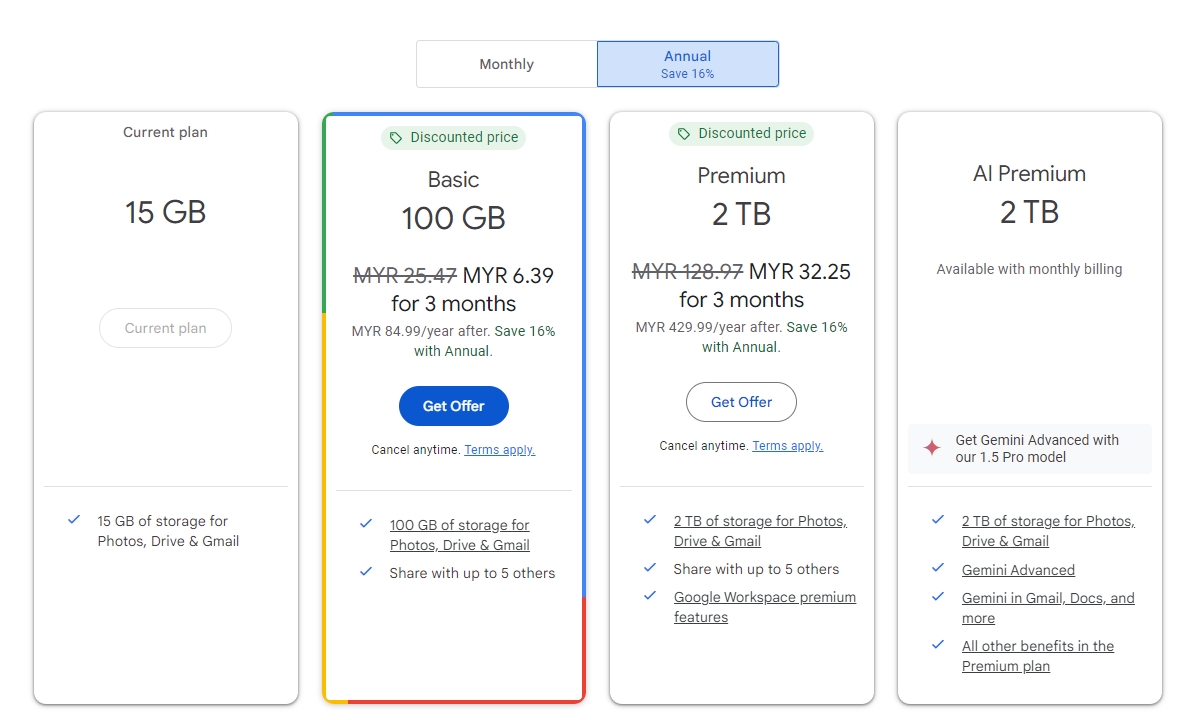The width and height of the screenshot is (1200, 720).
Task: Click the MYR 429.99/year after text
Action: [x=709, y=327]
